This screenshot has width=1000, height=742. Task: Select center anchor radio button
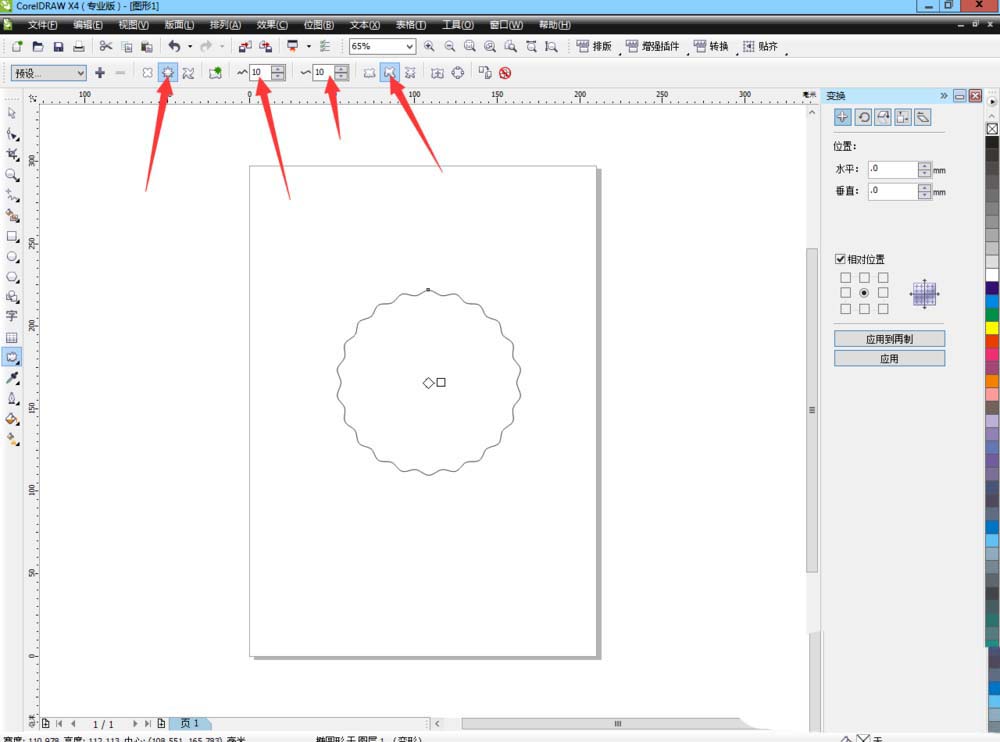click(x=864, y=292)
